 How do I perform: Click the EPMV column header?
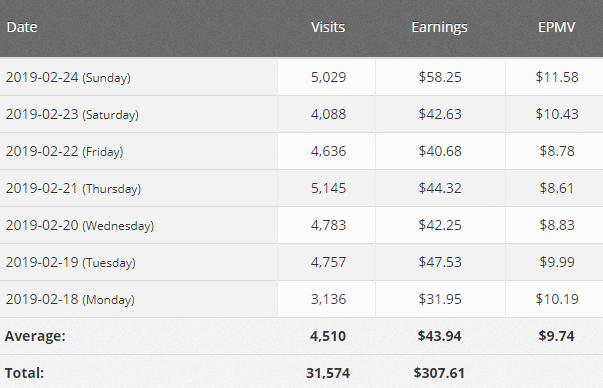pos(556,27)
